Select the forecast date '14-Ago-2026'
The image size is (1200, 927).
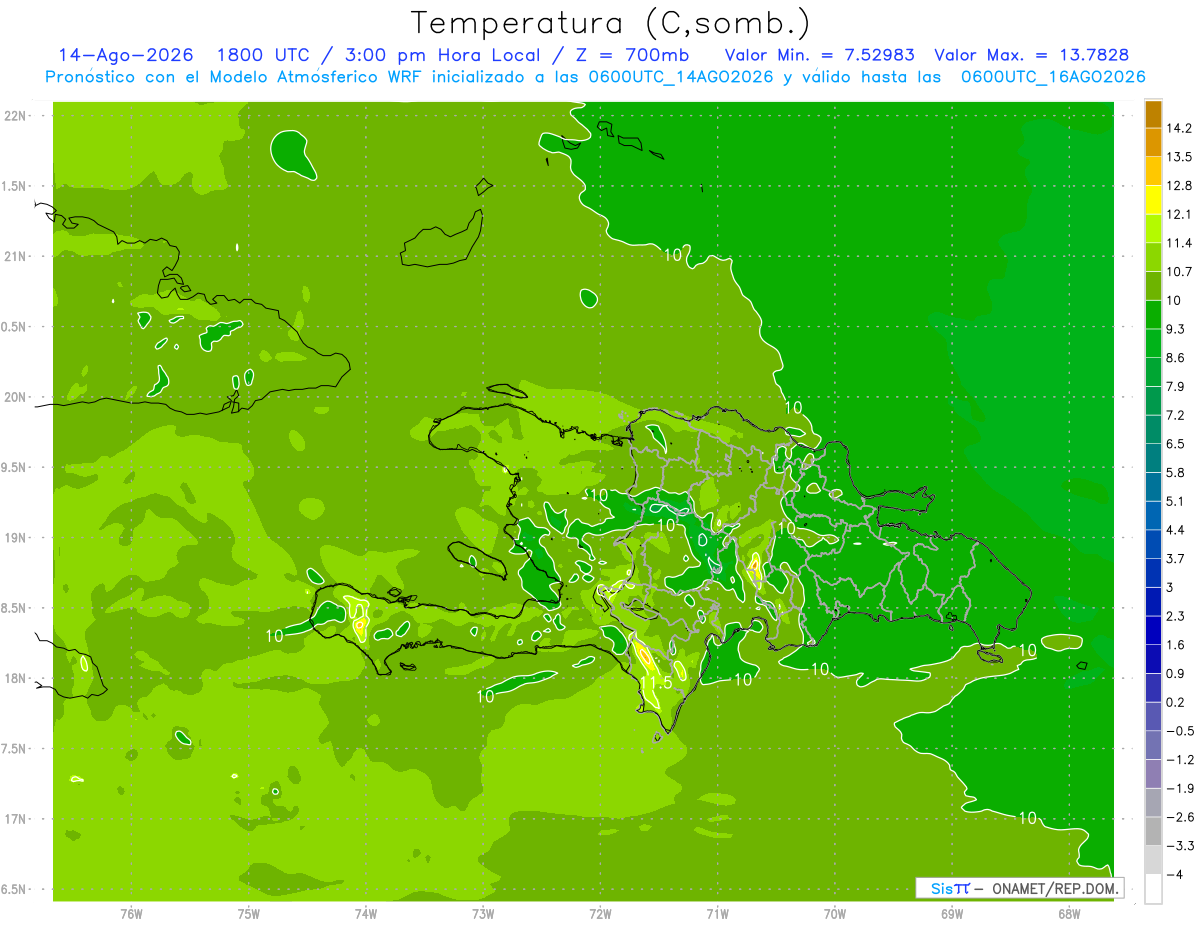126,55
